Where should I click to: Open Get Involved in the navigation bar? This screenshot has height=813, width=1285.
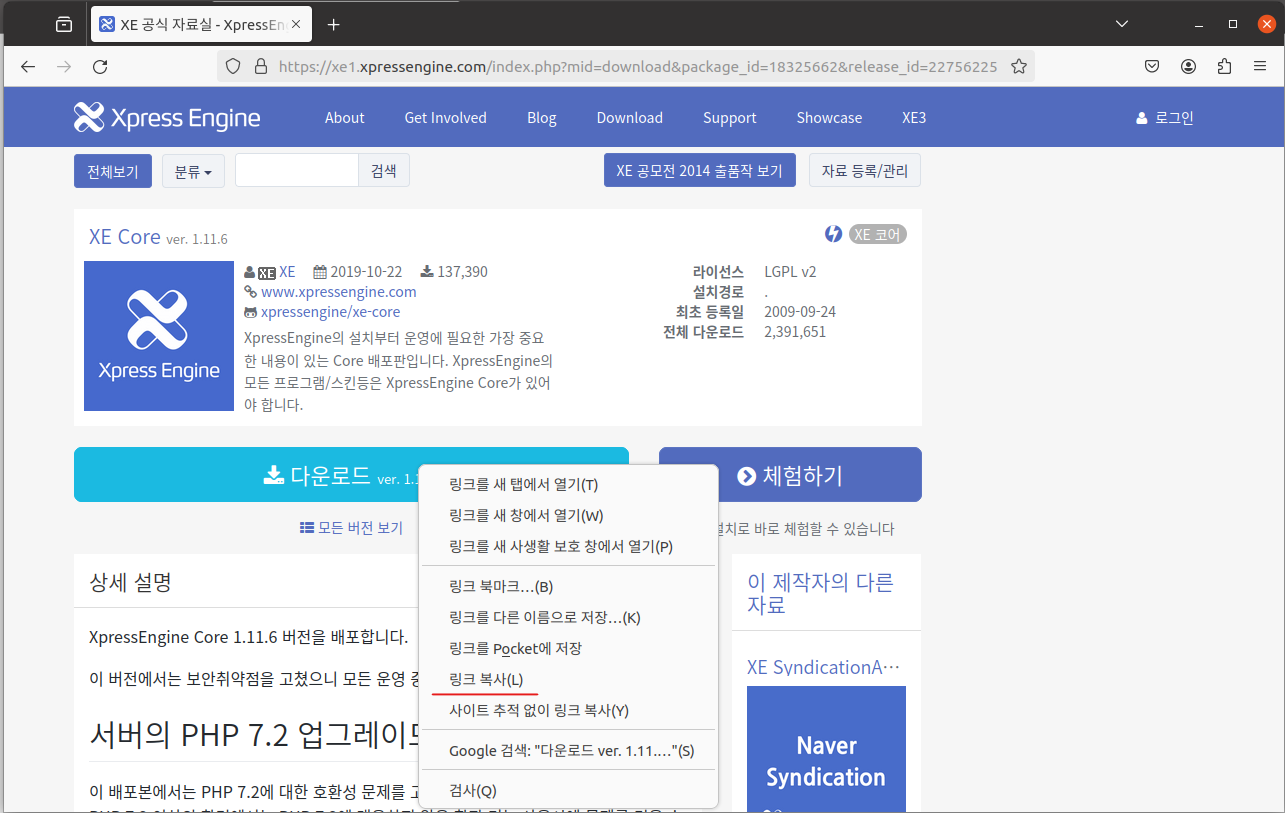445,118
